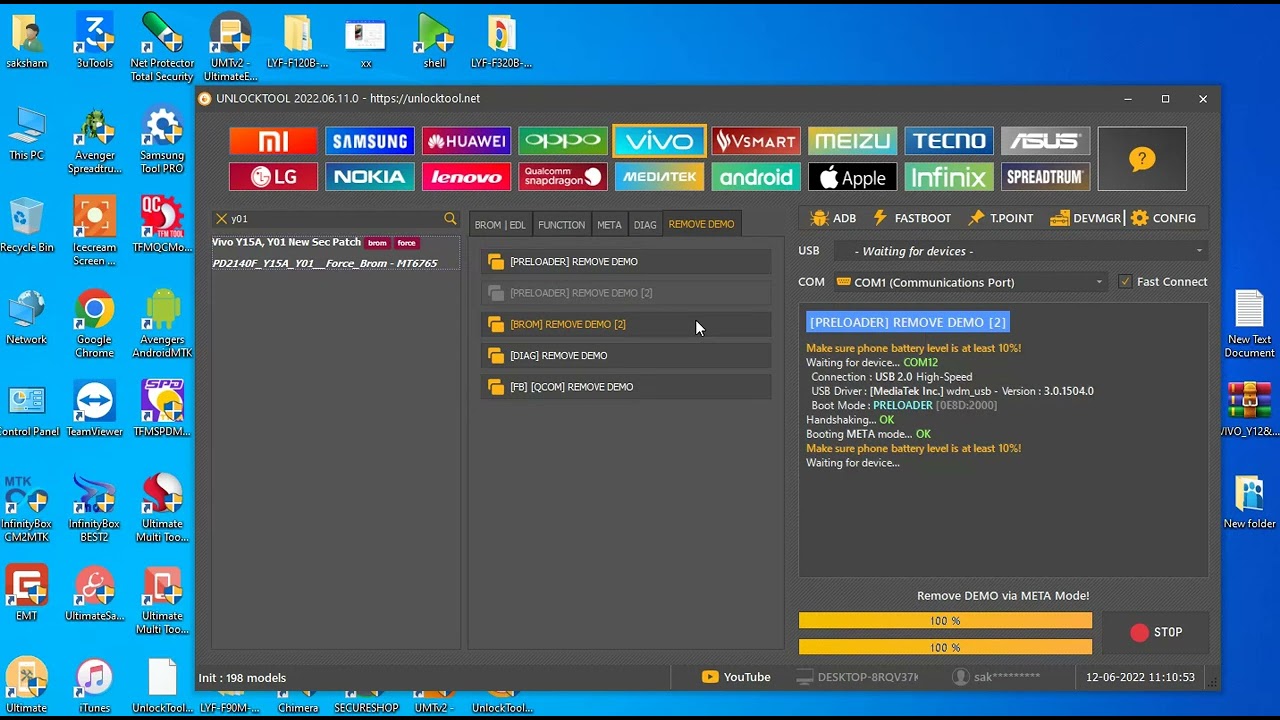This screenshot has width=1280, height=720.
Task: Clear the y01 search with X icon
Action: click(221, 218)
